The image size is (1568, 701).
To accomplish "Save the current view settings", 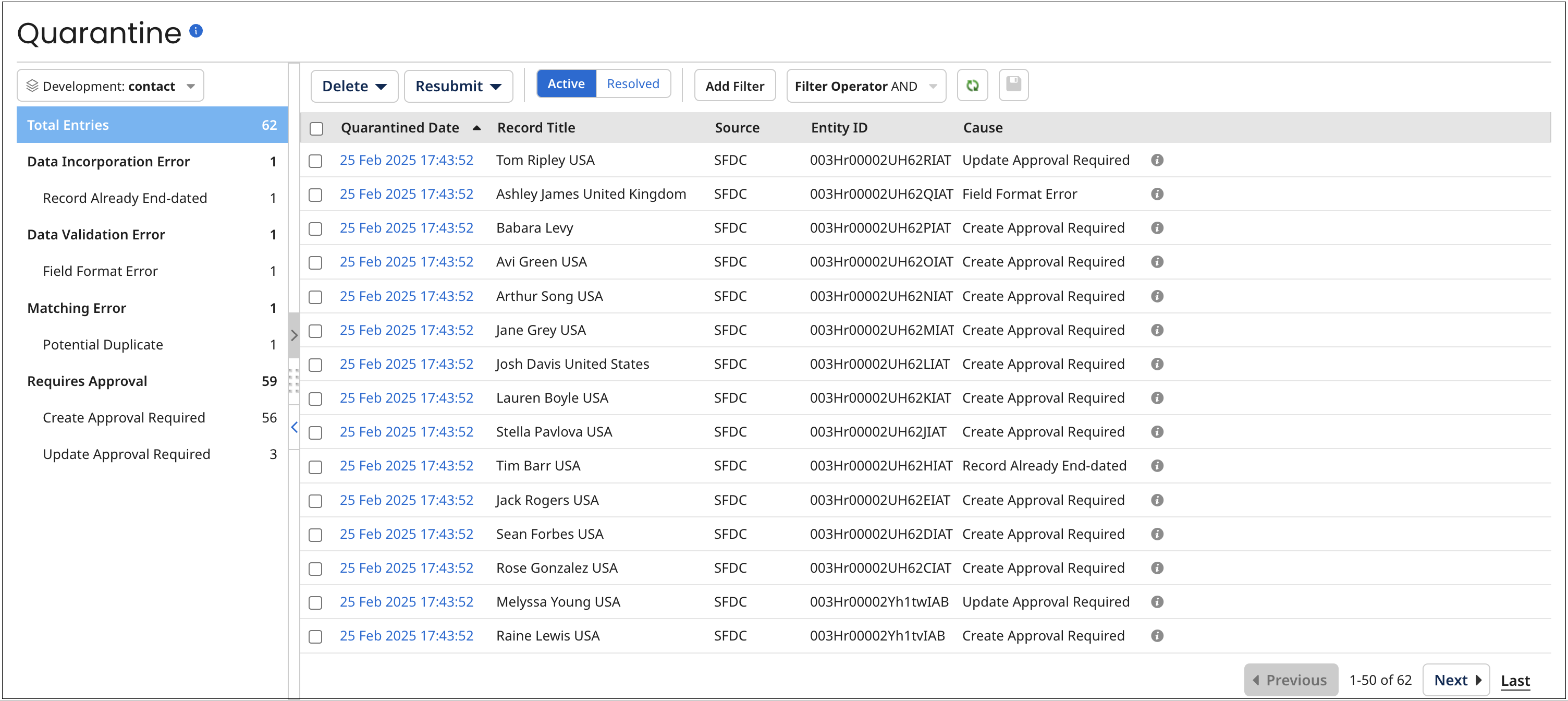I will point(1013,85).
